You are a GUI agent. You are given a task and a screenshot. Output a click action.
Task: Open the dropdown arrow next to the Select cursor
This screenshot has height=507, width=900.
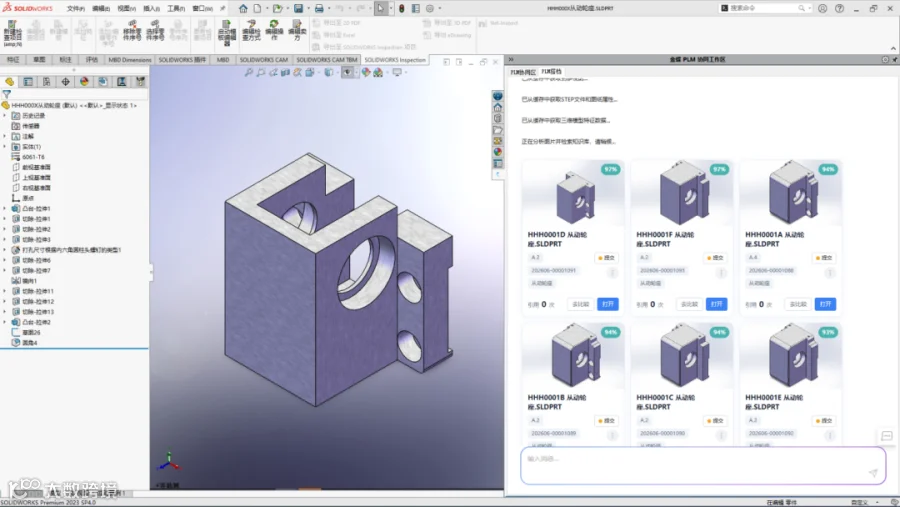click(390, 9)
